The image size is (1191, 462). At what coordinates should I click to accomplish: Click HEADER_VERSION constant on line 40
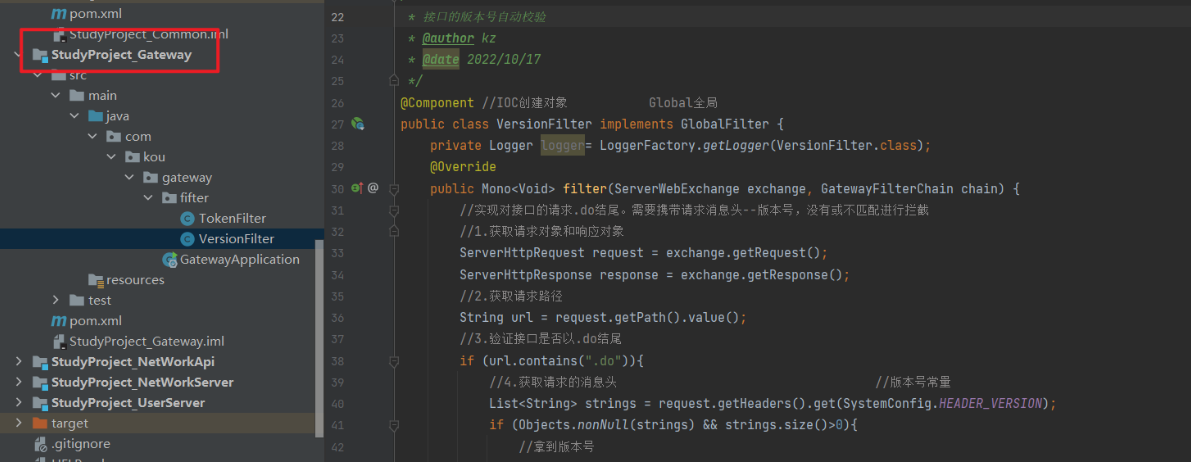tap(992, 403)
